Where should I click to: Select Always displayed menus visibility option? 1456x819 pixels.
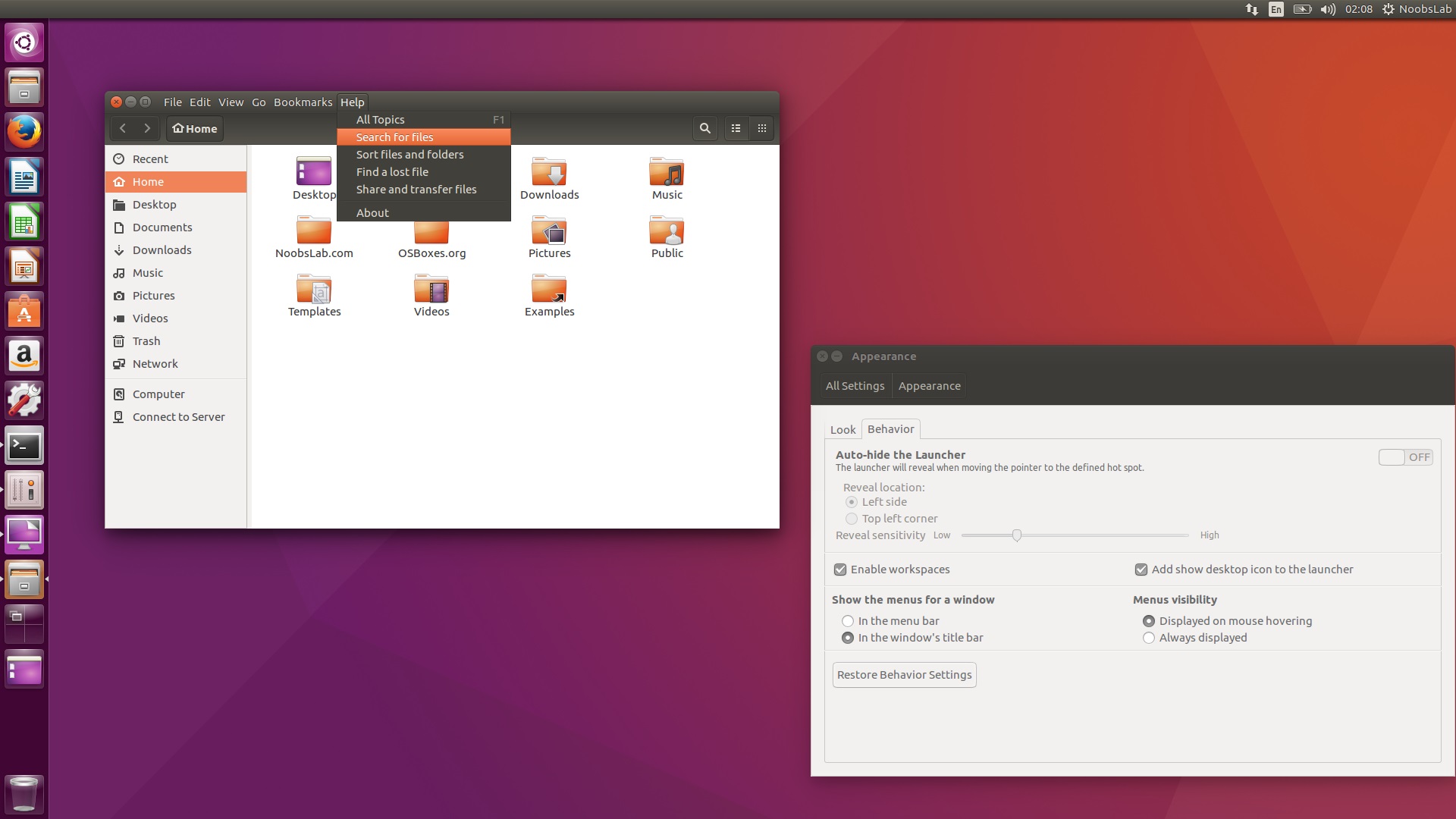[1149, 638]
